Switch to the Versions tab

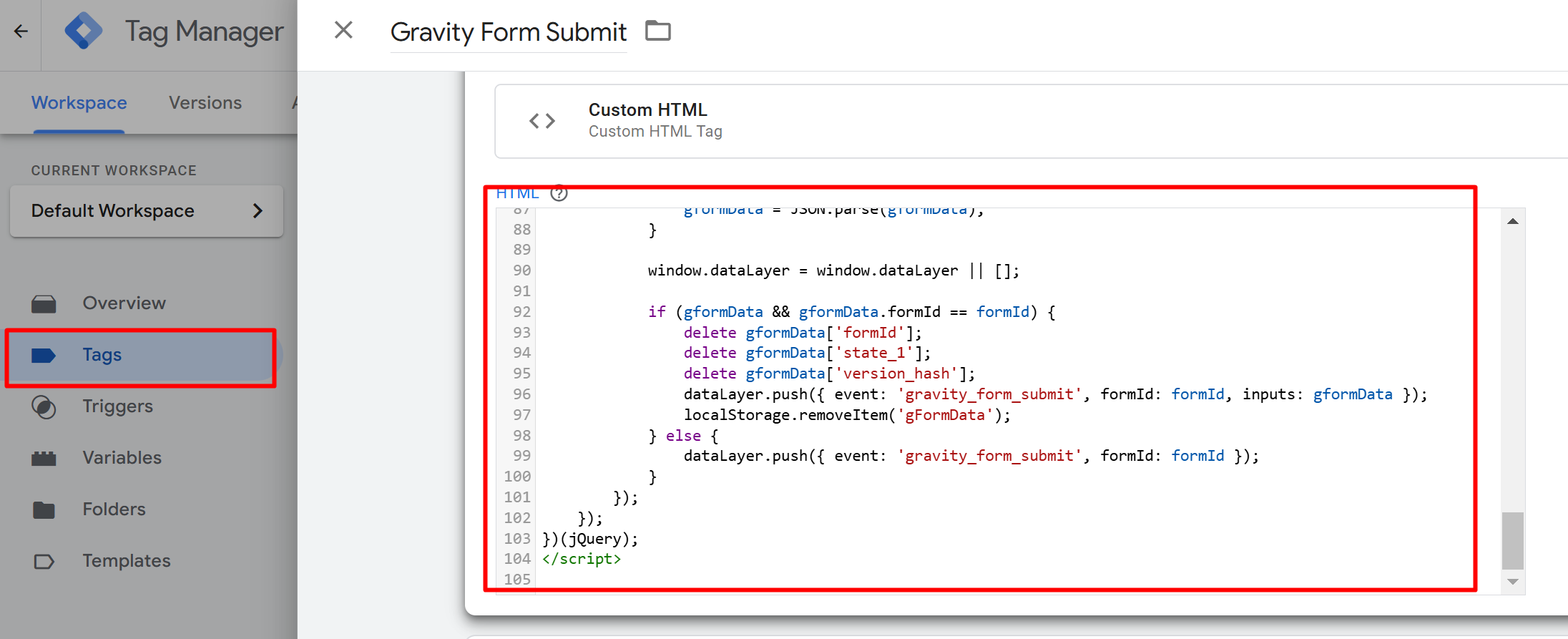[205, 103]
